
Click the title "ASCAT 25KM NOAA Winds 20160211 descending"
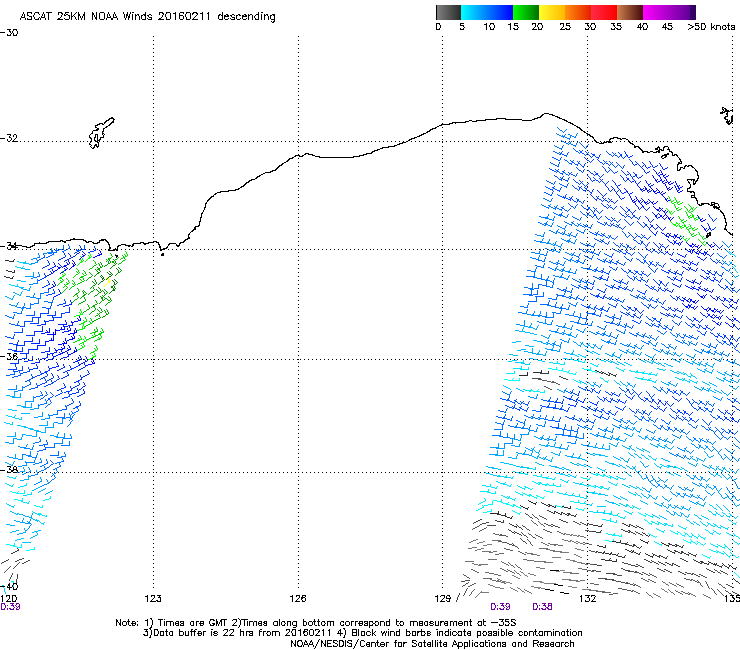pos(147,17)
